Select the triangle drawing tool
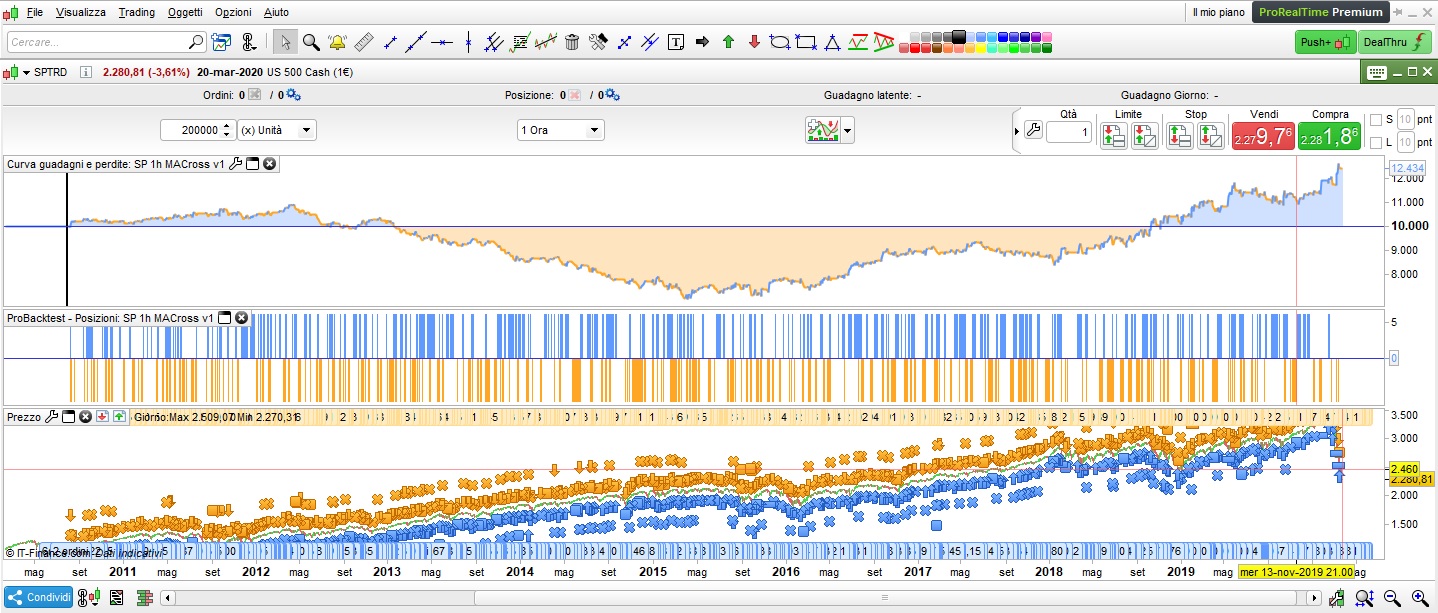This screenshot has height=613, width=1438. (x=832, y=42)
